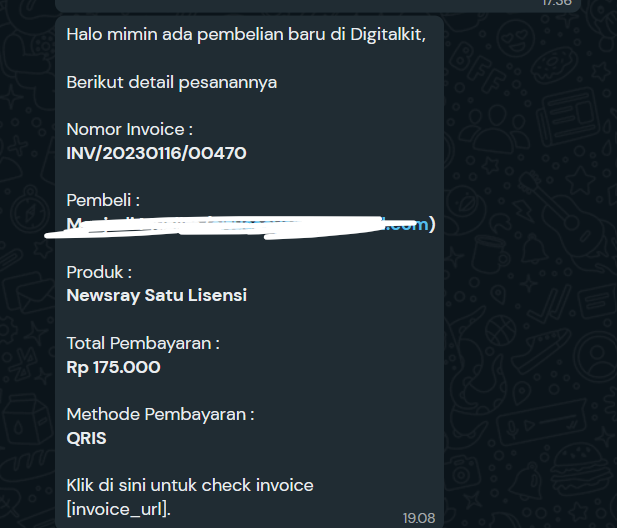
Task: Click "Klik di sini untuk check invoice"
Action: point(190,486)
